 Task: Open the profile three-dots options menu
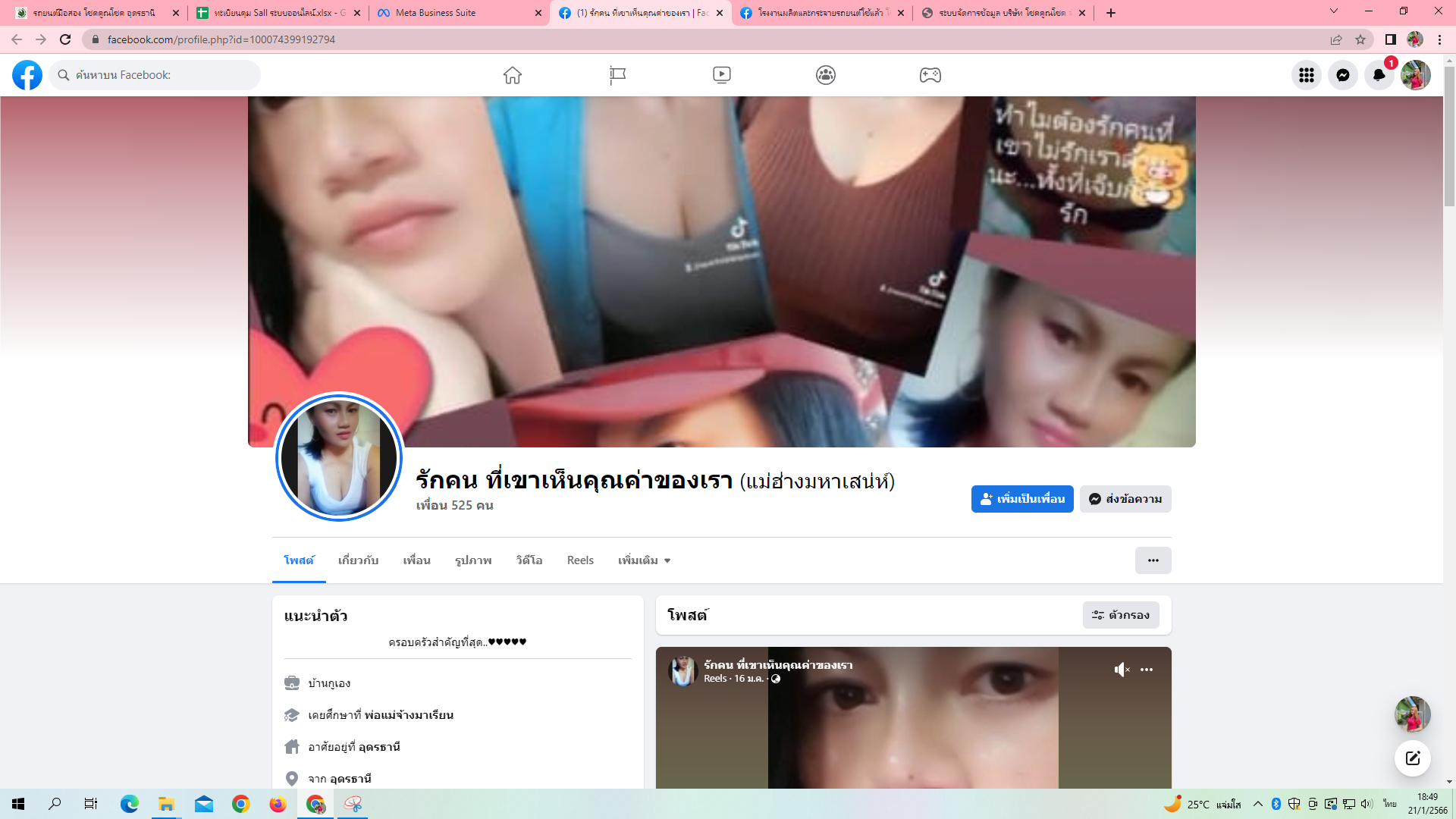click(1153, 560)
